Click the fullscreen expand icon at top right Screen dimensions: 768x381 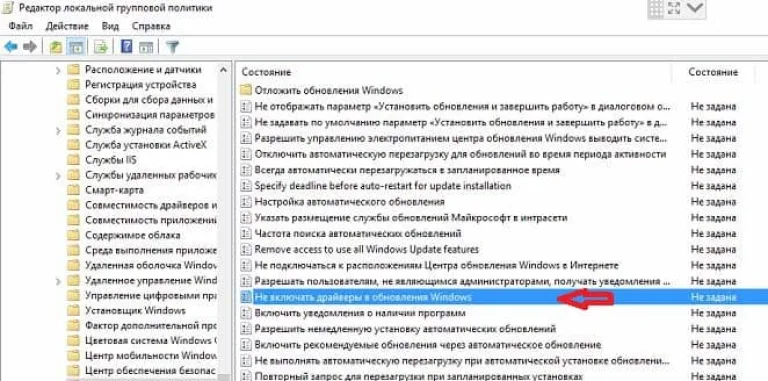pyautogui.click(x=674, y=9)
